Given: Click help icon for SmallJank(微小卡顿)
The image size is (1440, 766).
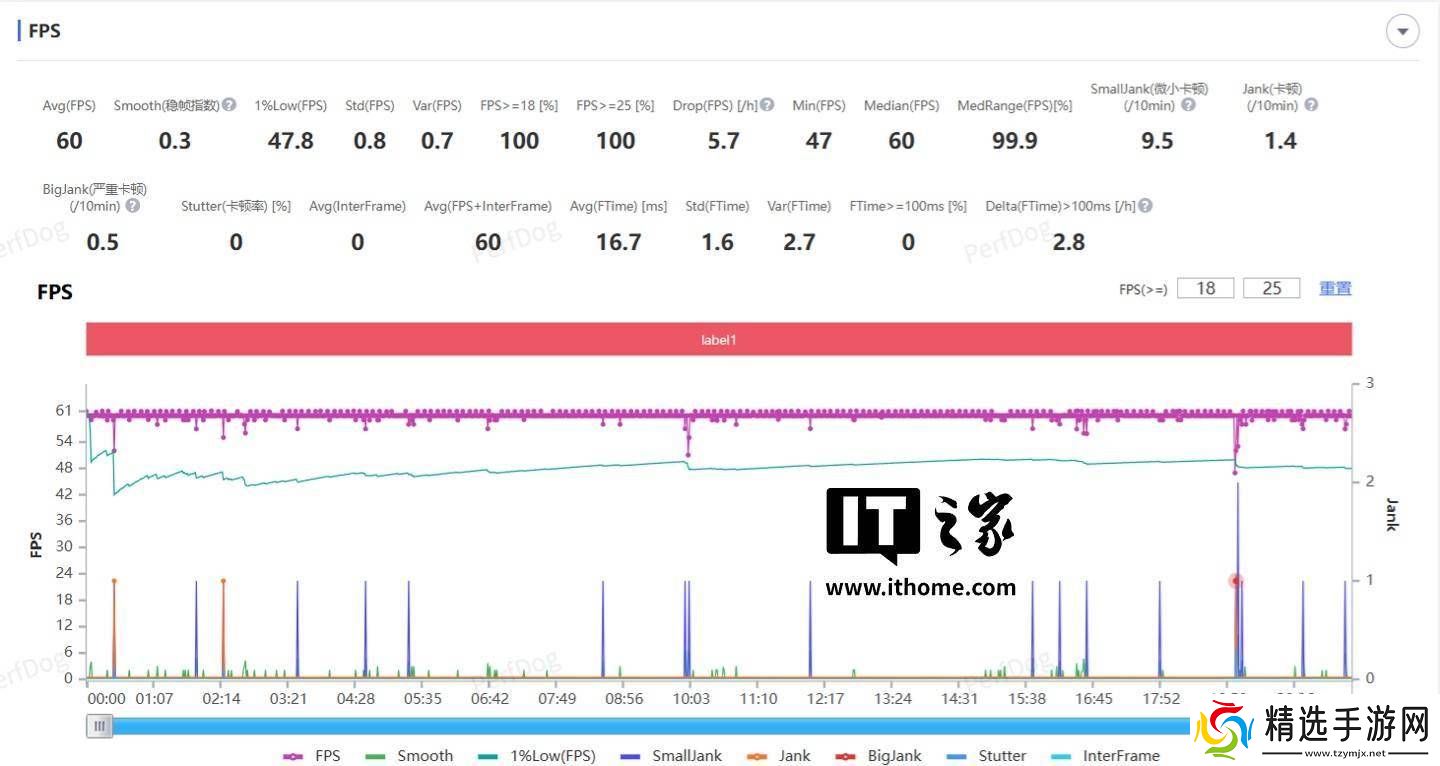Looking at the screenshot, I should pos(1188,105).
